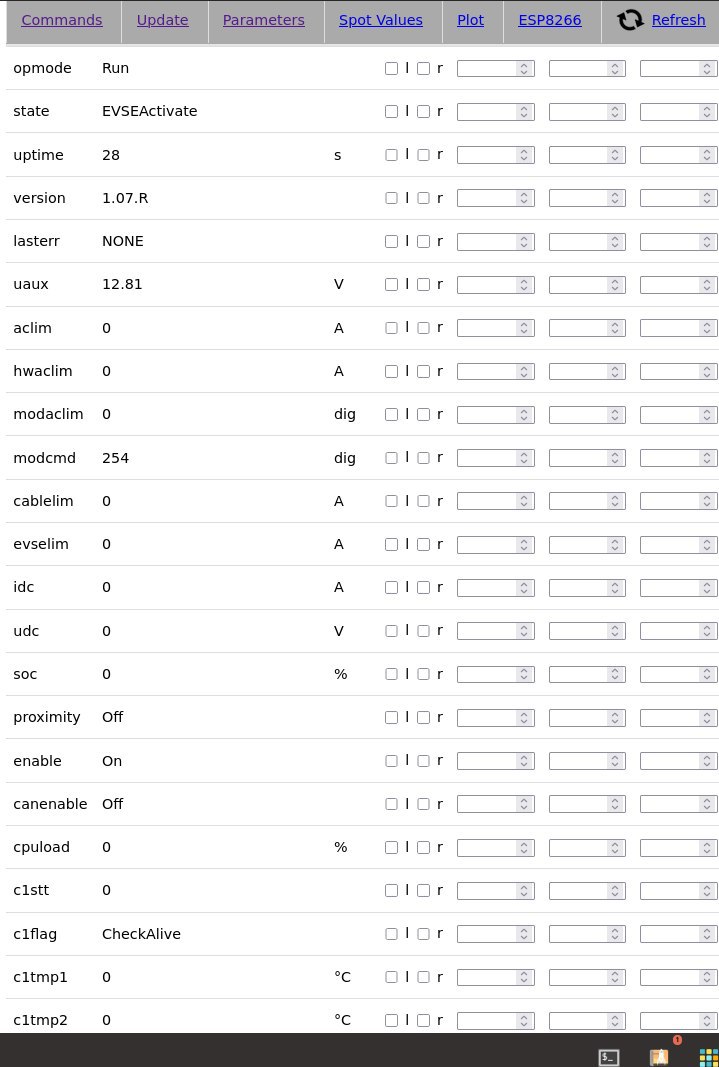Open the third dropdown in the modcmd row
The height and width of the screenshot is (1067, 719).
[x=678, y=458]
